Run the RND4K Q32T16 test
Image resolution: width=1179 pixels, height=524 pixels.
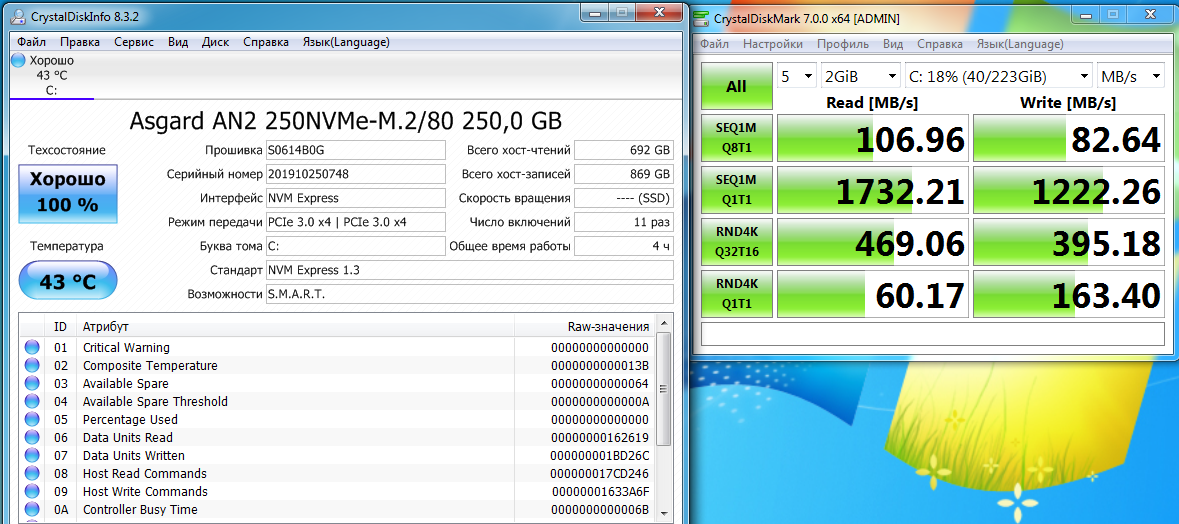737,242
